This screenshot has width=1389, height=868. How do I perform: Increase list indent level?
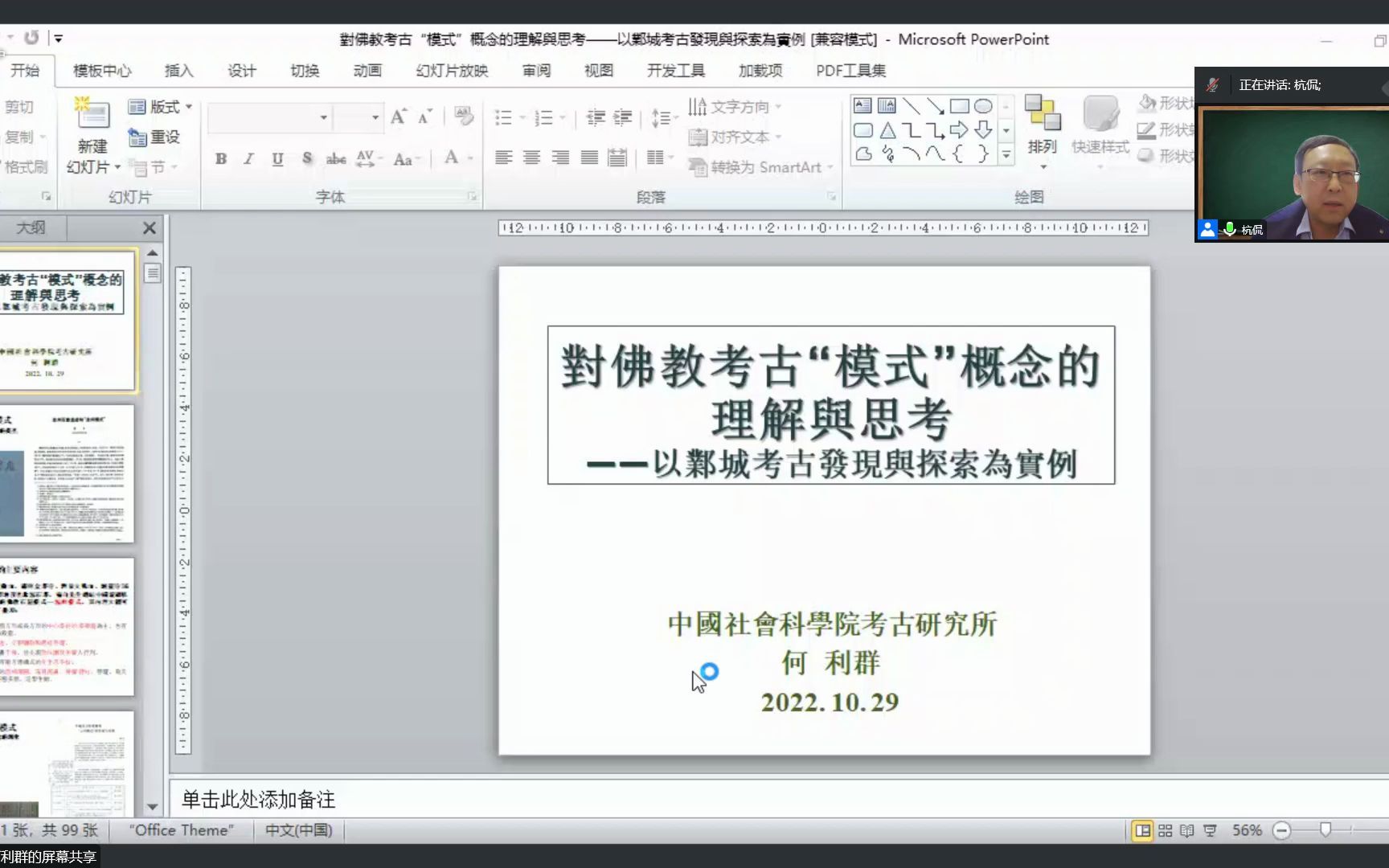coord(623,118)
